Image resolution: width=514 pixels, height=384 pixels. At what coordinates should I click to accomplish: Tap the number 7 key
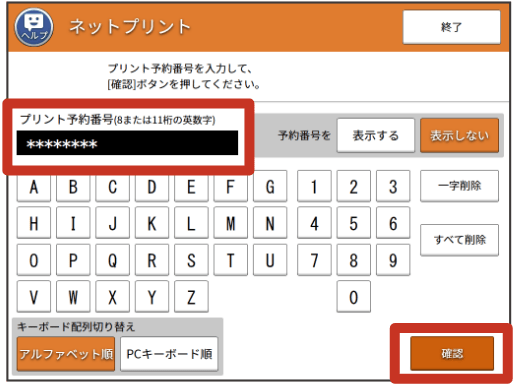314,260
